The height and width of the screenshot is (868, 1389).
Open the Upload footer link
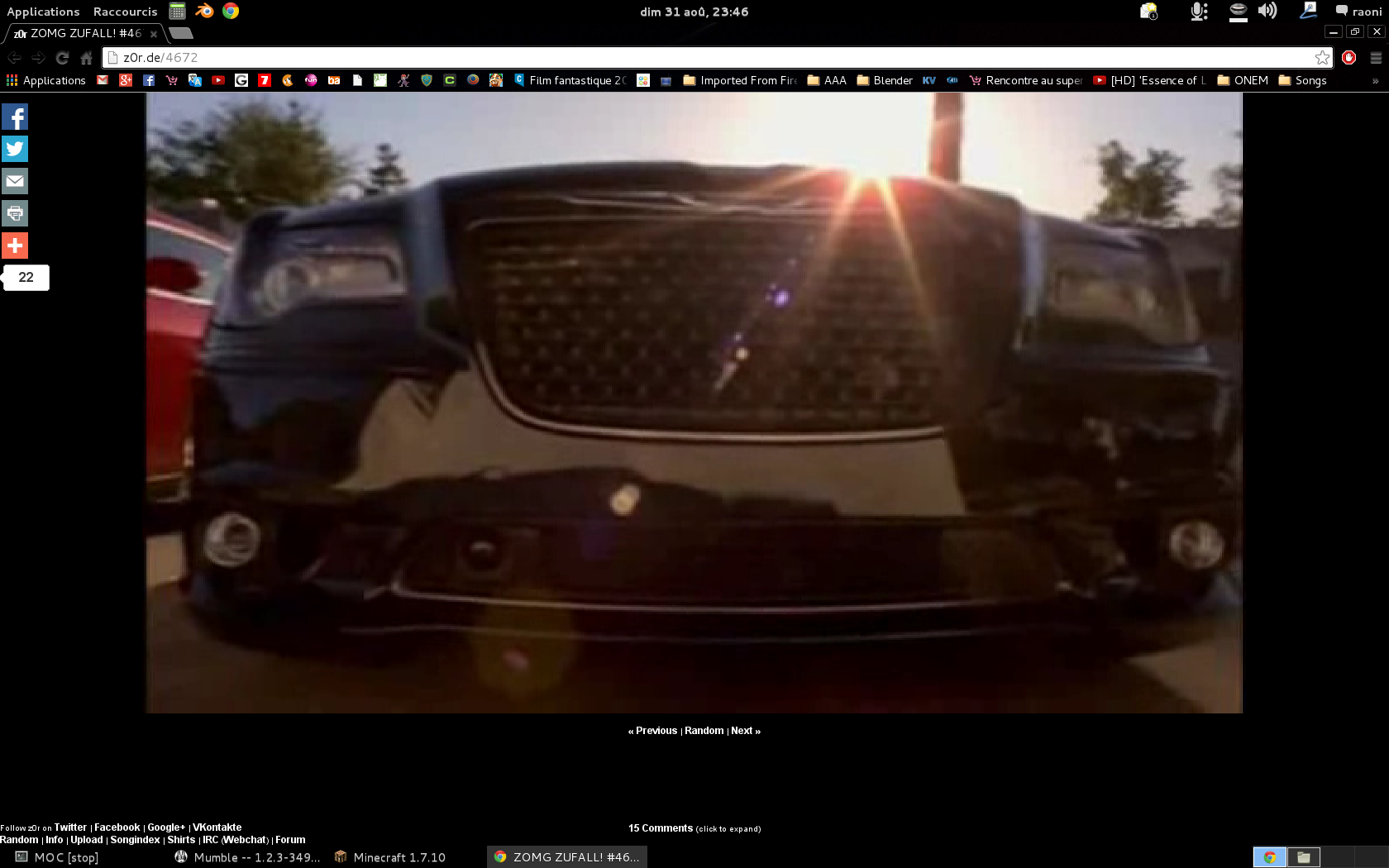point(87,840)
